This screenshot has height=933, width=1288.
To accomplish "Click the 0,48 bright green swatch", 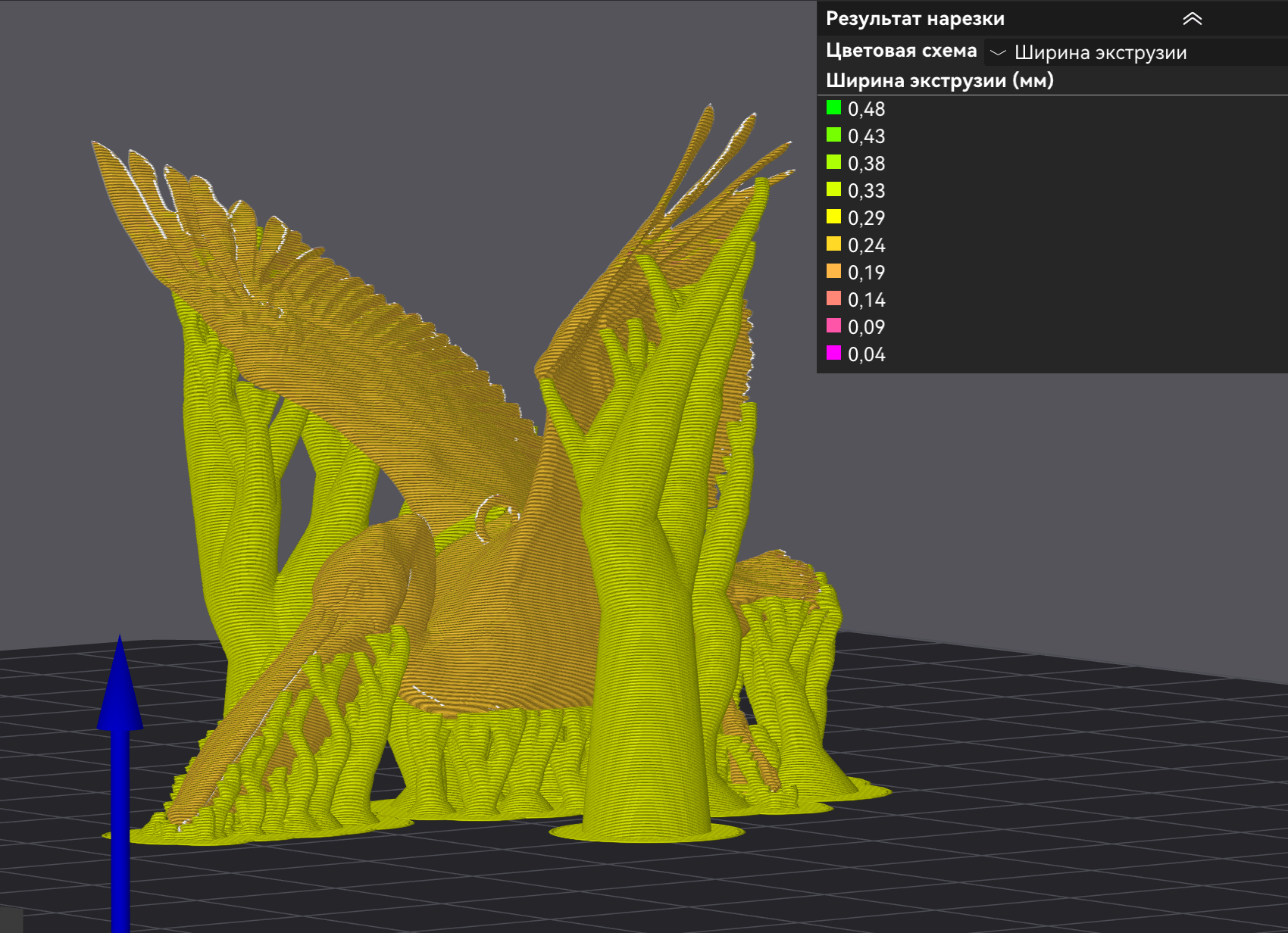I will 833,108.
